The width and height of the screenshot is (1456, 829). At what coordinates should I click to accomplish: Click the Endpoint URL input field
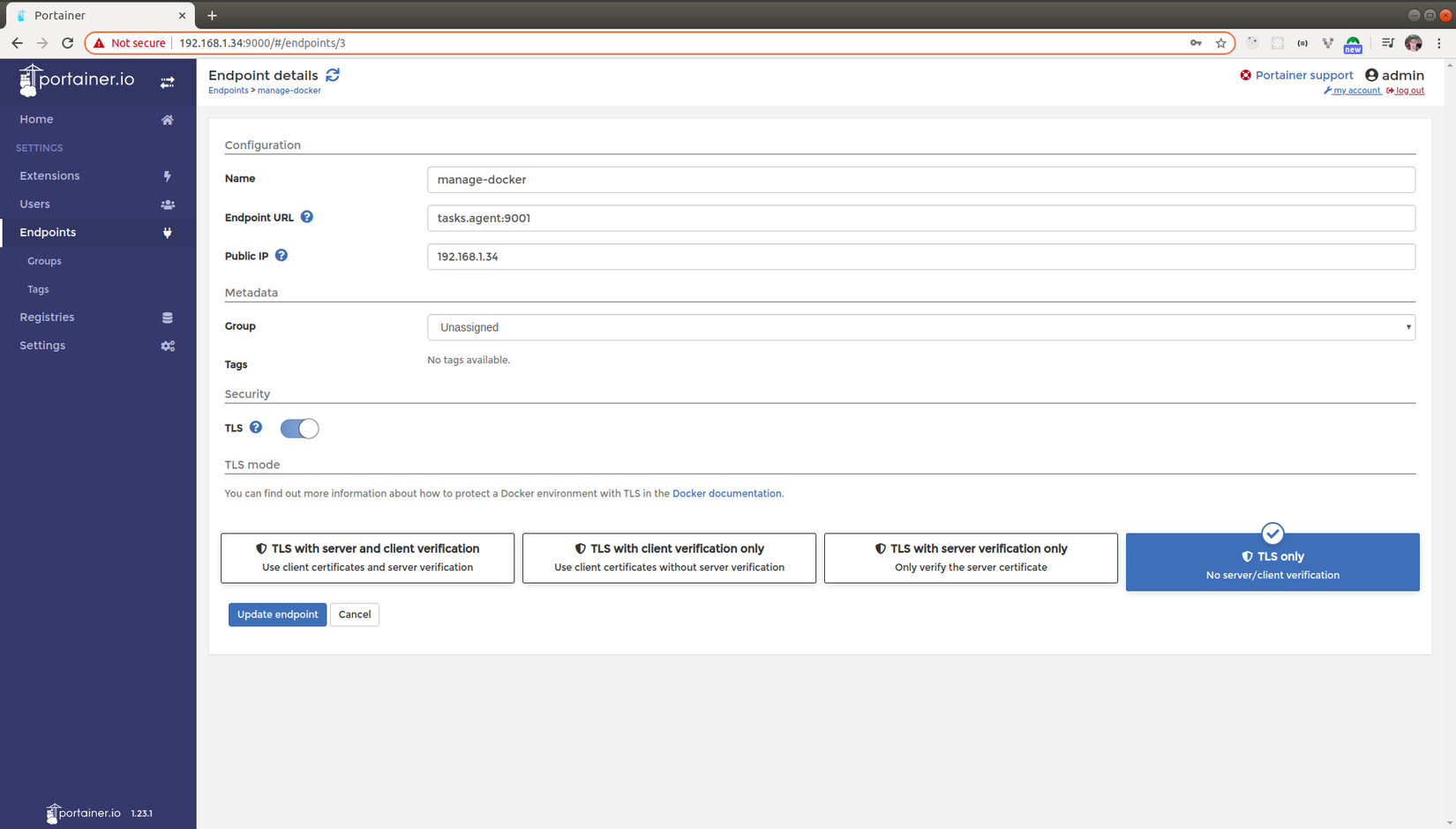click(921, 218)
